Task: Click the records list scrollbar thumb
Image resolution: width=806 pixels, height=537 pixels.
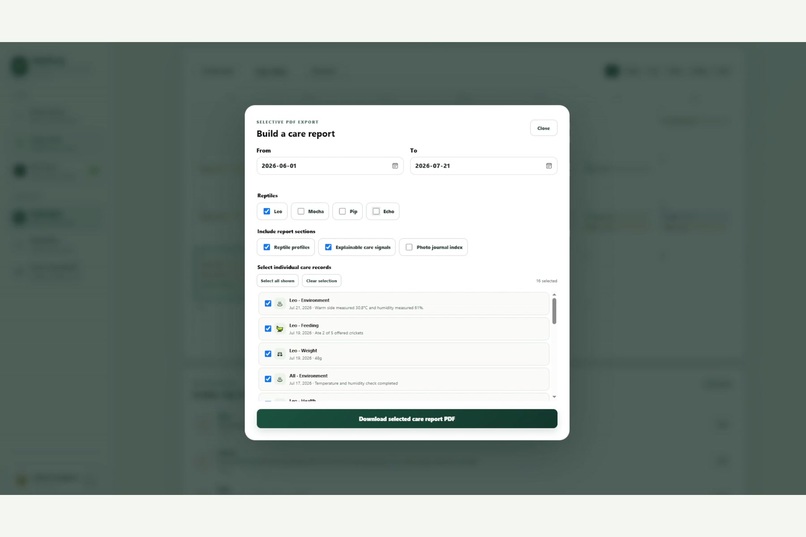Action: (554, 311)
